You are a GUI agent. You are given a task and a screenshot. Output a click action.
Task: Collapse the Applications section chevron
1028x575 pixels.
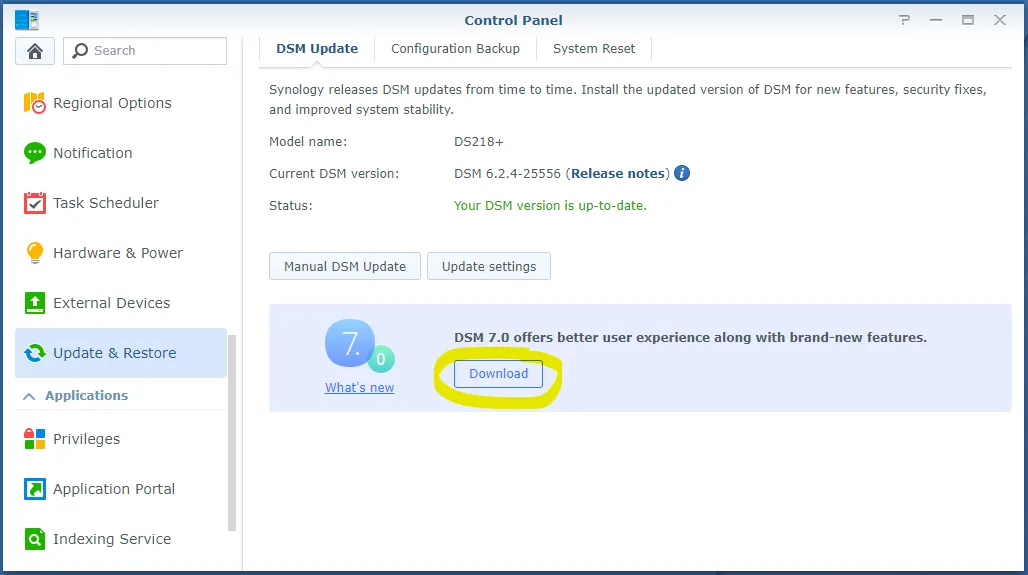(29, 395)
